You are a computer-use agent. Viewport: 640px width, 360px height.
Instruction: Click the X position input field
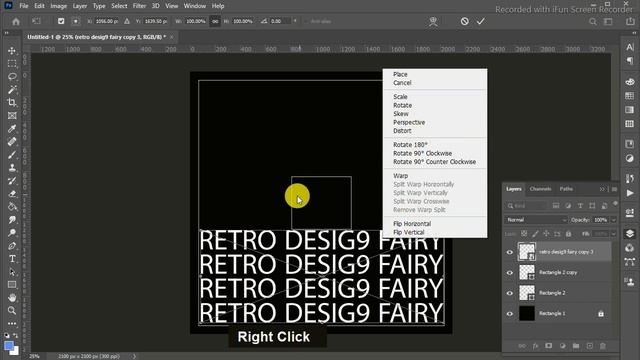click(x=107, y=21)
